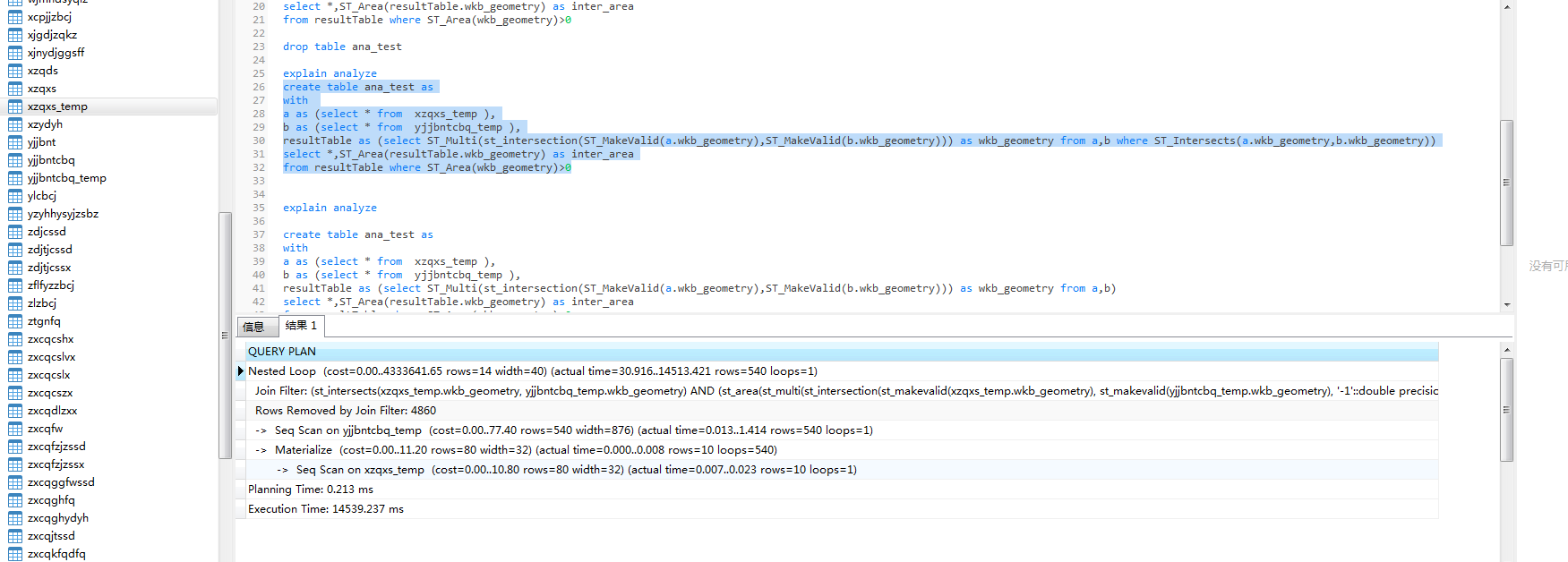This screenshot has width=1568, height=562.
Task: Click table icon beside zxcqkfqdfq
Action: (x=15, y=554)
